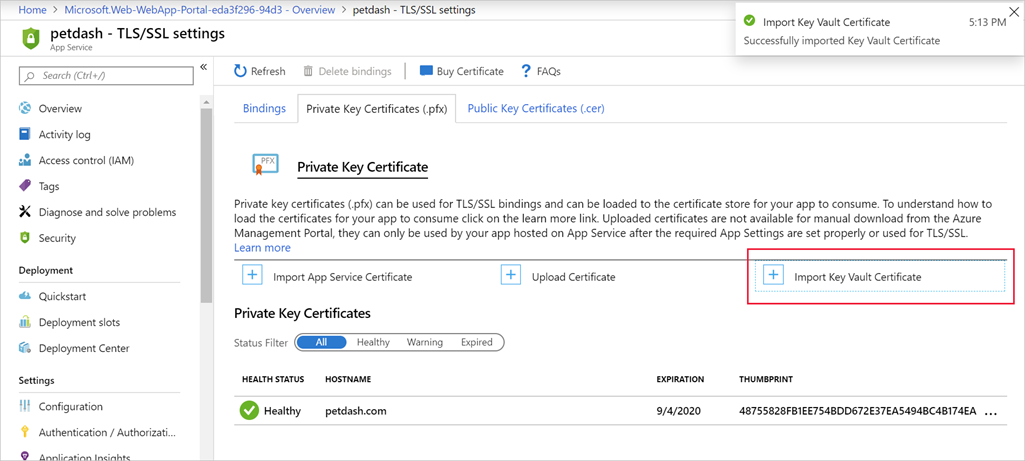The height and width of the screenshot is (461, 1025).
Task: Open FAQs question mark icon
Action: (525, 71)
